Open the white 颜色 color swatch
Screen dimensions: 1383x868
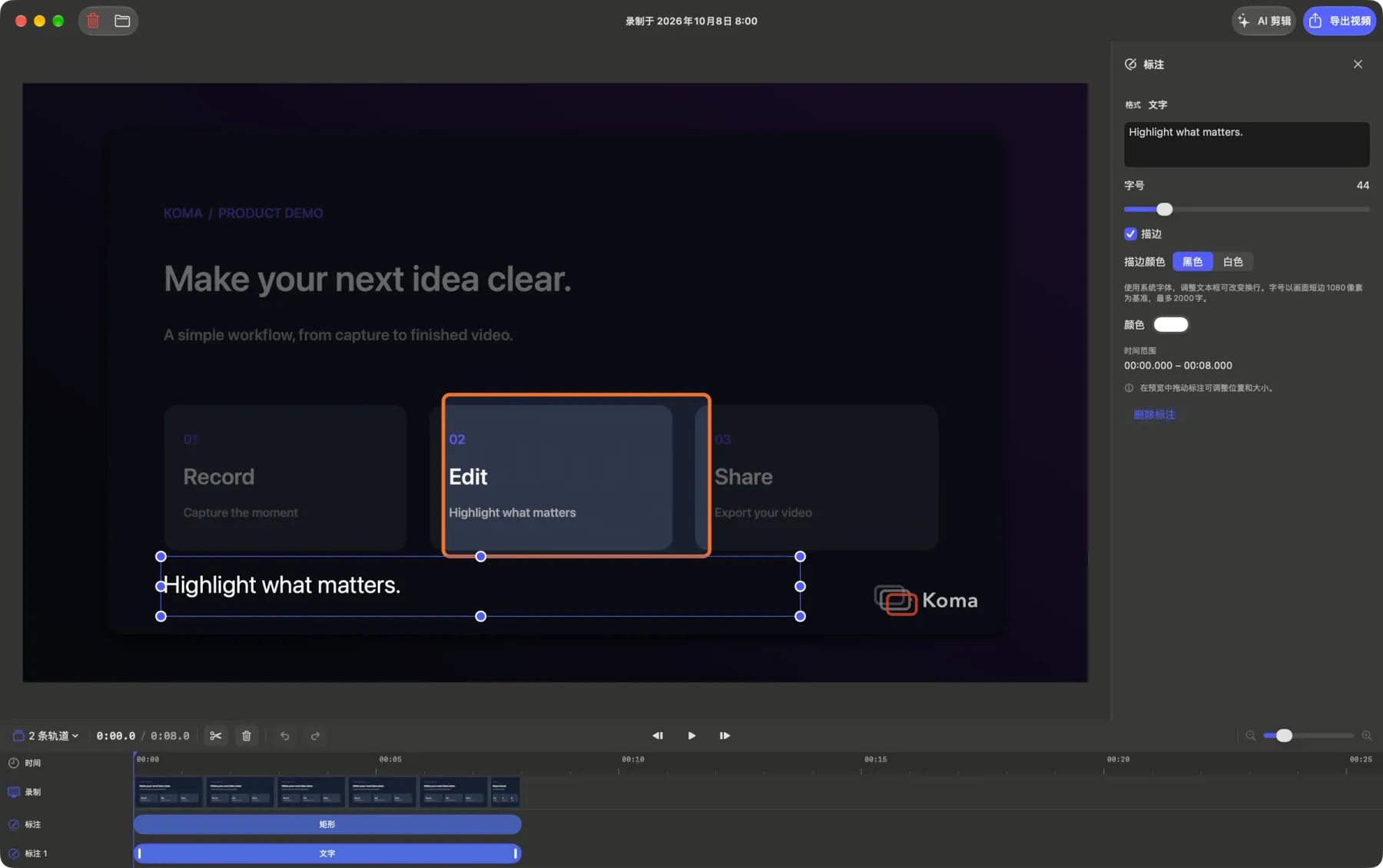click(1171, 325)
